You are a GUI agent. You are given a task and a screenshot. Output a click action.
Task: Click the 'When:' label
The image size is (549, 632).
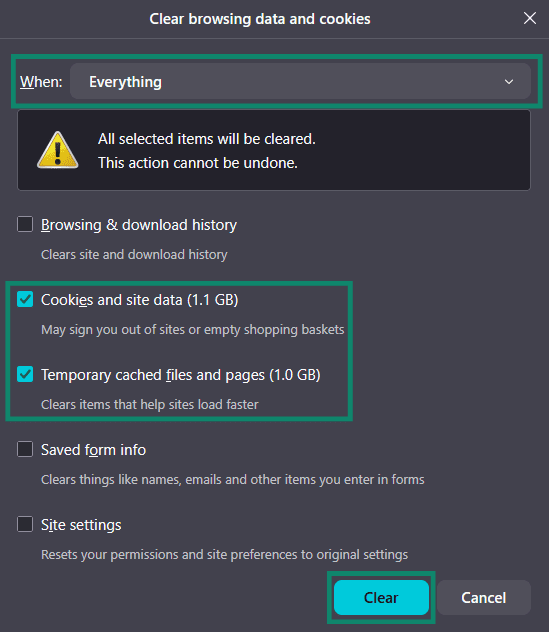(x=41, y=82)
